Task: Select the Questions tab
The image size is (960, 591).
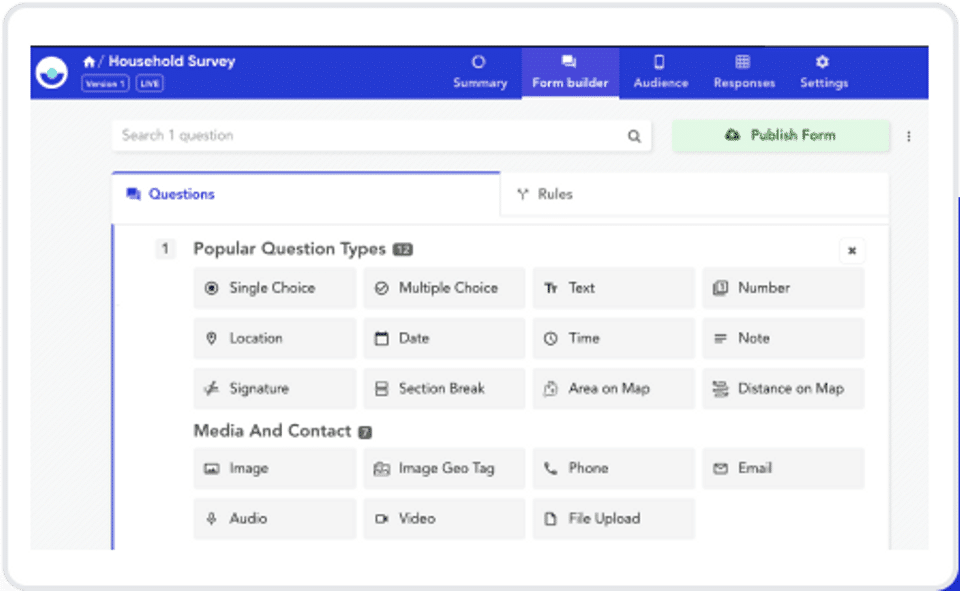Action: click(x=306, y=195)
